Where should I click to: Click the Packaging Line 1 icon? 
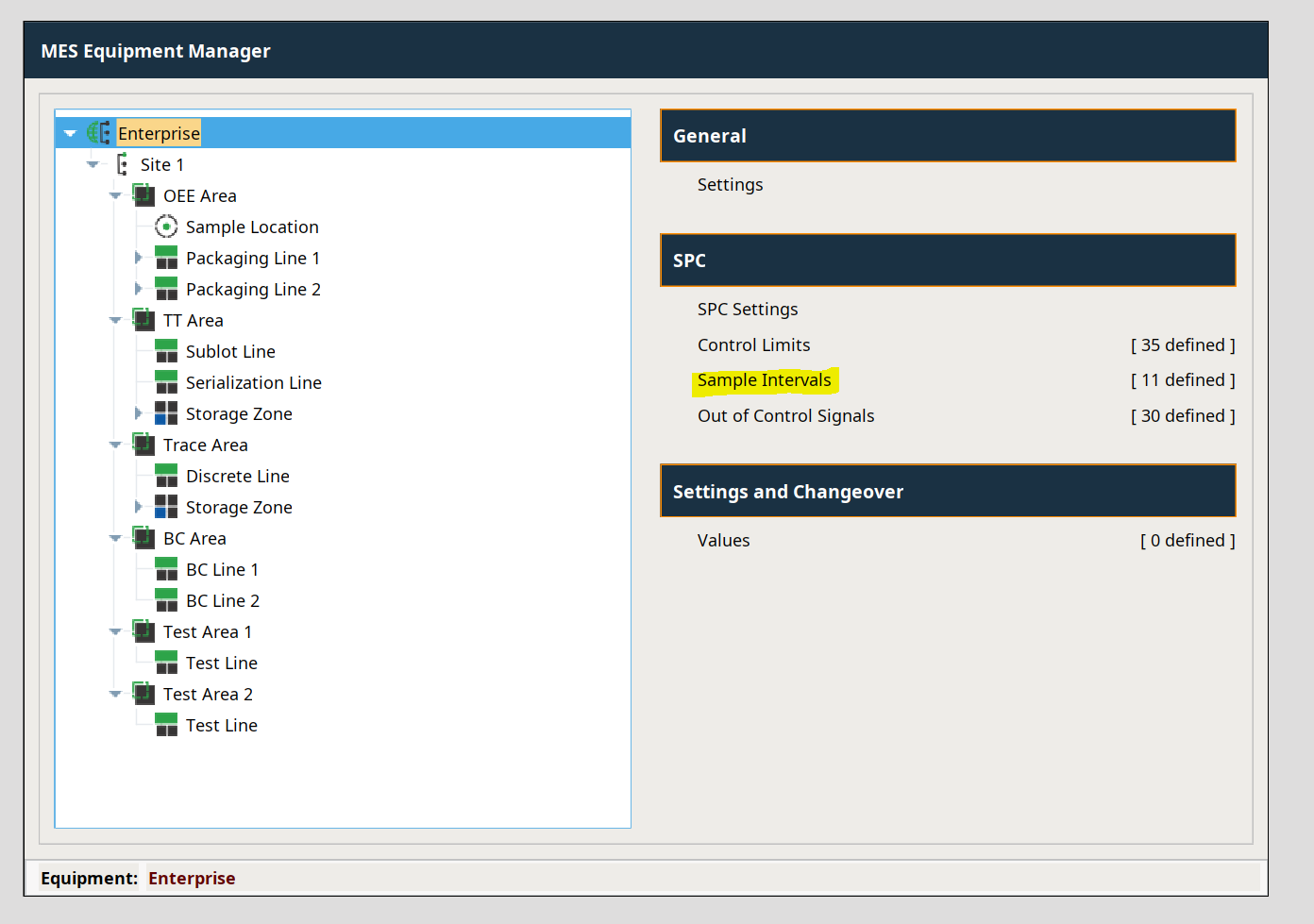click(166, 258)
